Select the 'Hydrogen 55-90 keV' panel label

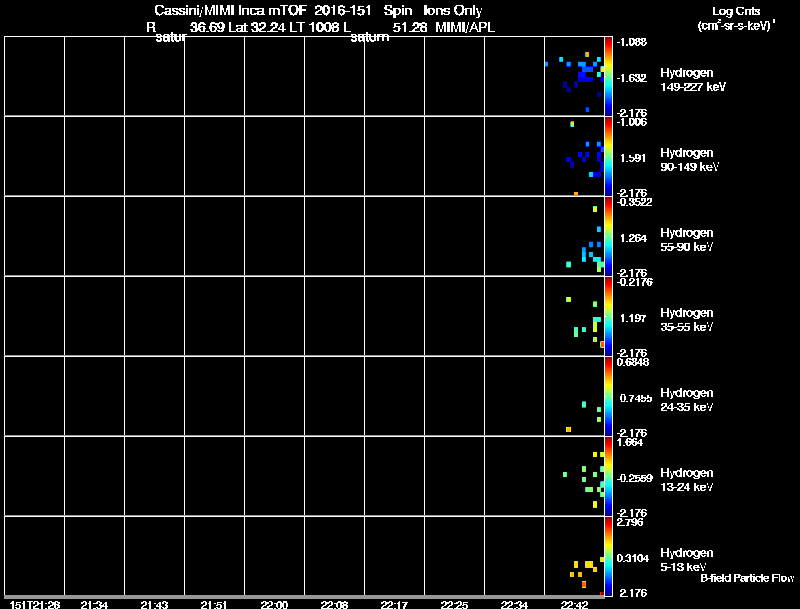point(687,240)
